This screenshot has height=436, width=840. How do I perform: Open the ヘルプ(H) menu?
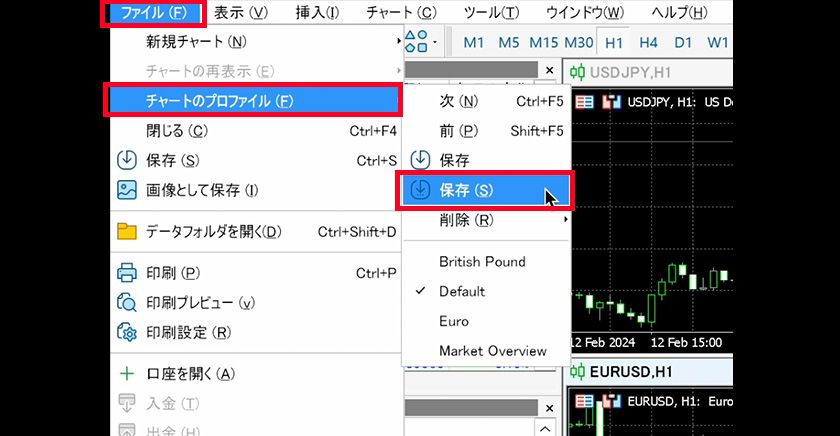point(679,12)
